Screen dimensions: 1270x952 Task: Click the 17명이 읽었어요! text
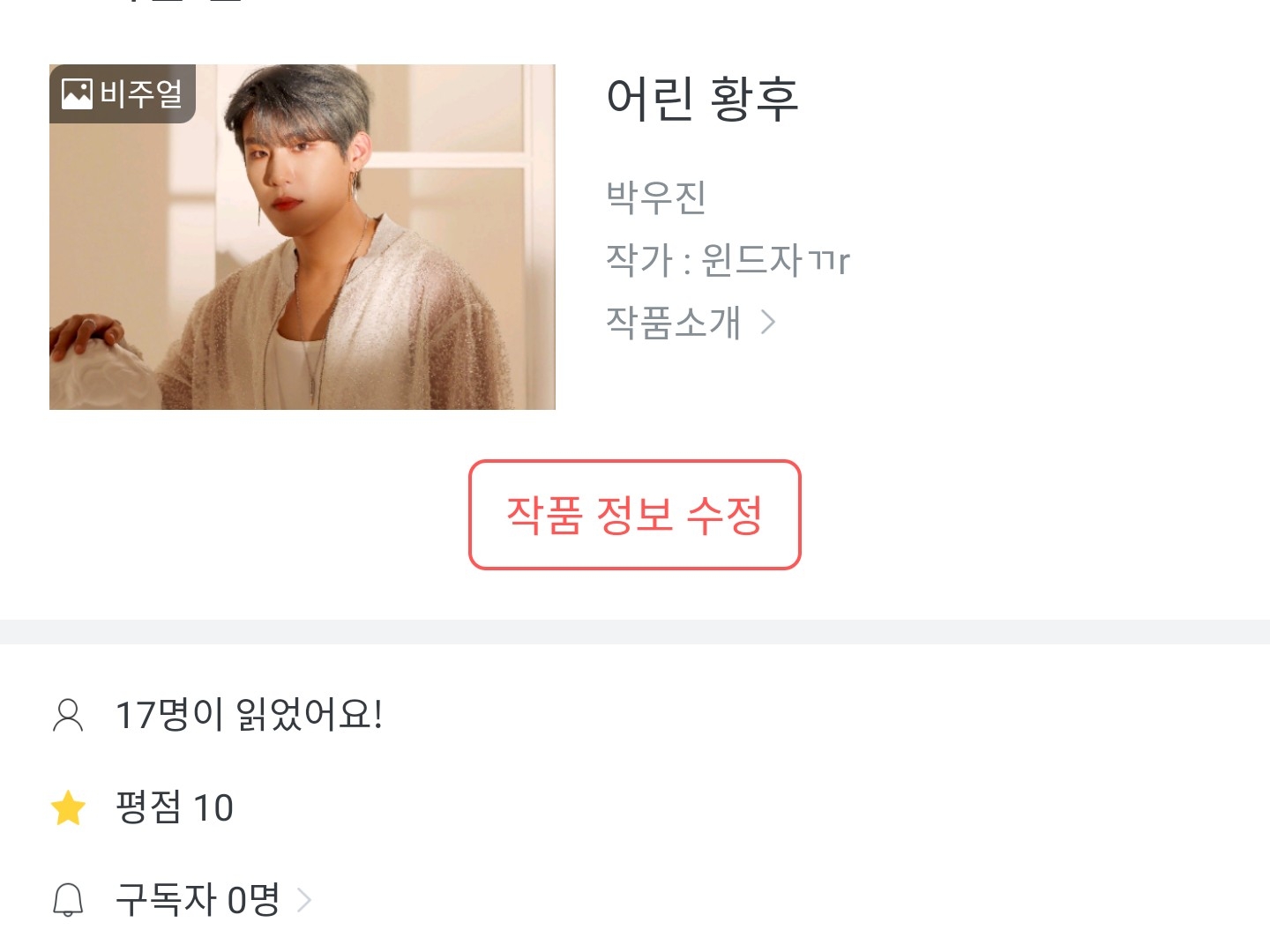(250, 715)
